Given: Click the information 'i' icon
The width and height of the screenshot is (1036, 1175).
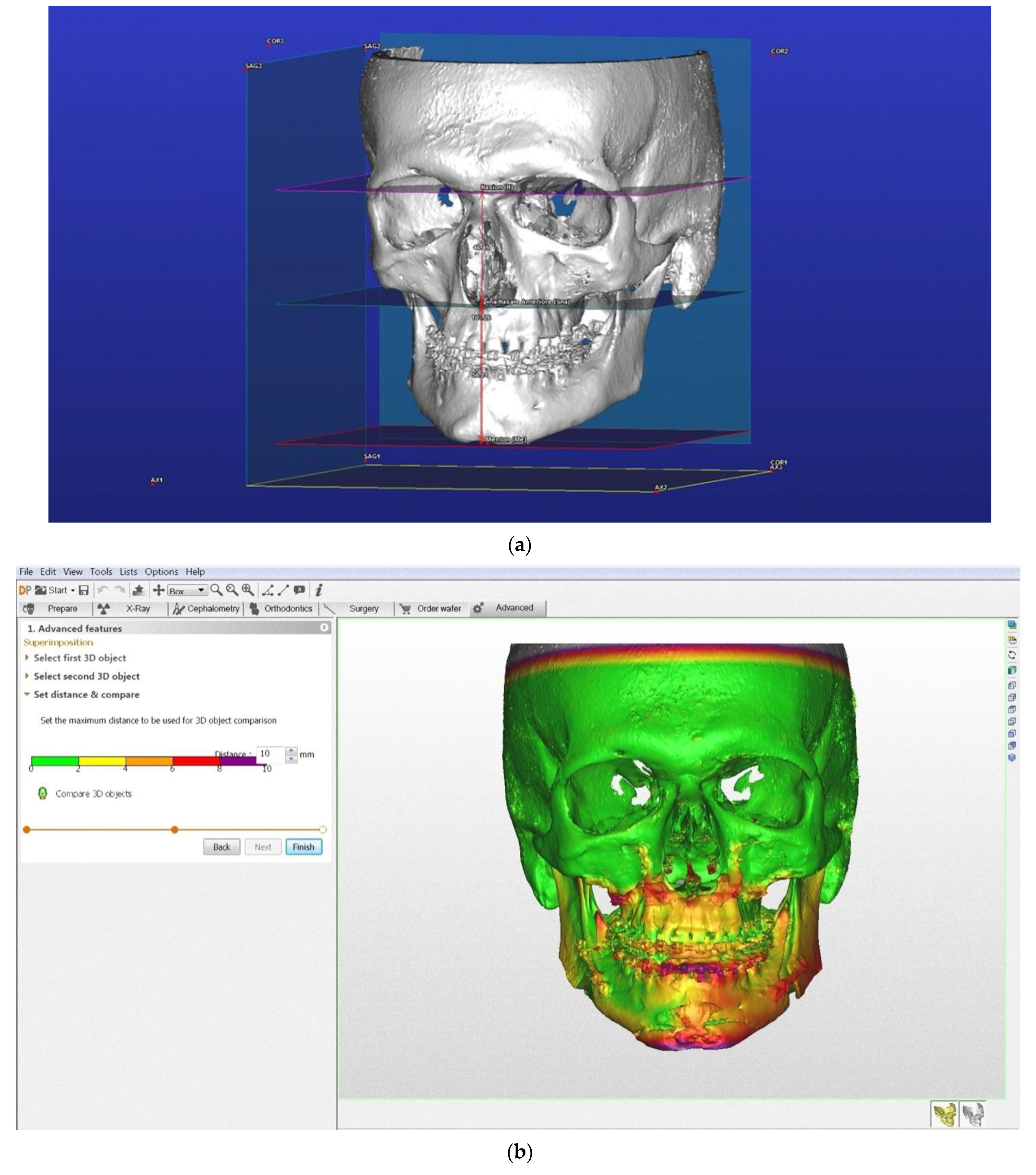Looking at the screenshot, I should [x=318, y=590].
